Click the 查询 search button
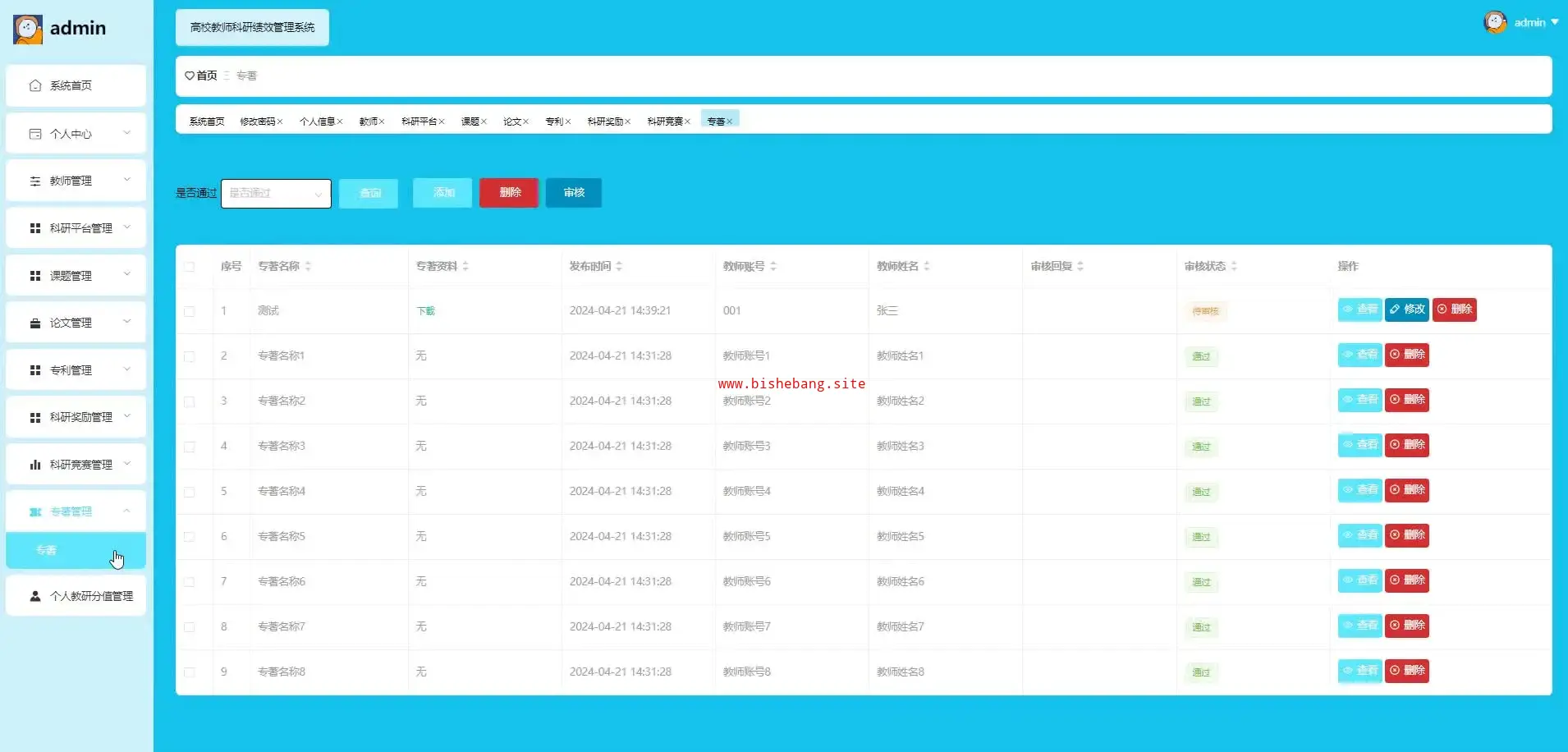 (x=369, y=194)
